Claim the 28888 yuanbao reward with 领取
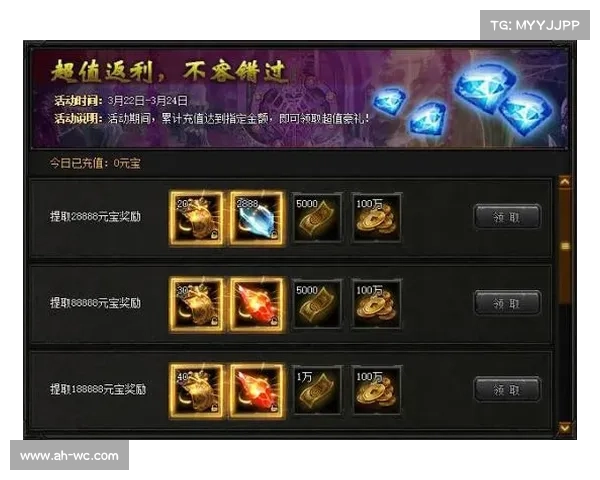Image resolution: width=600 pixels, height=480 pixels. point(507,217)
